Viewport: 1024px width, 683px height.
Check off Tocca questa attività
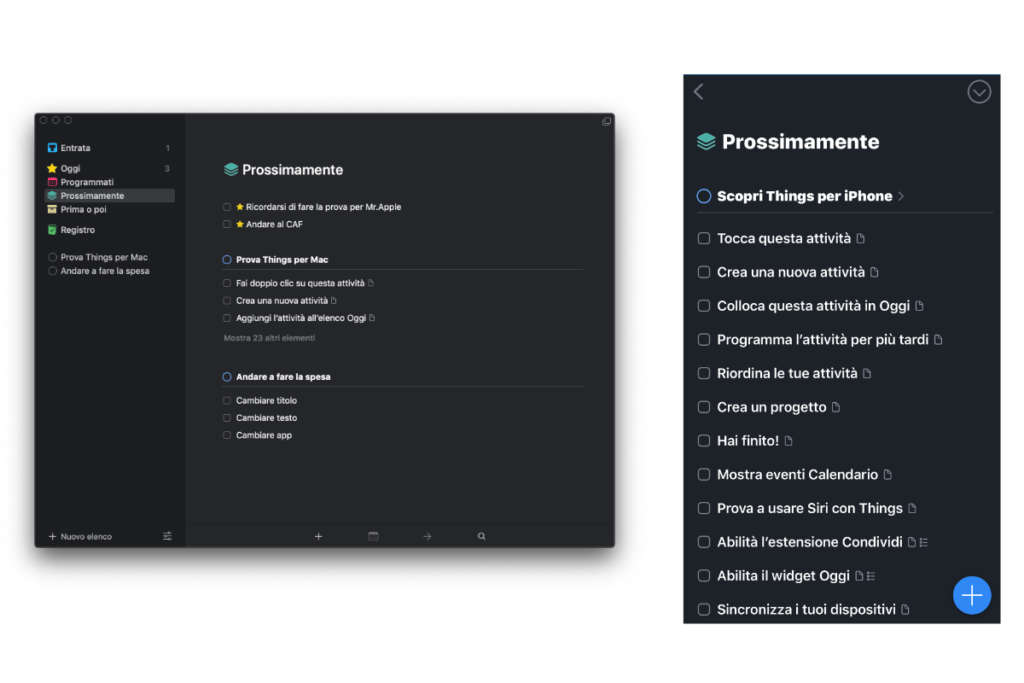click(x=703, y=238)
